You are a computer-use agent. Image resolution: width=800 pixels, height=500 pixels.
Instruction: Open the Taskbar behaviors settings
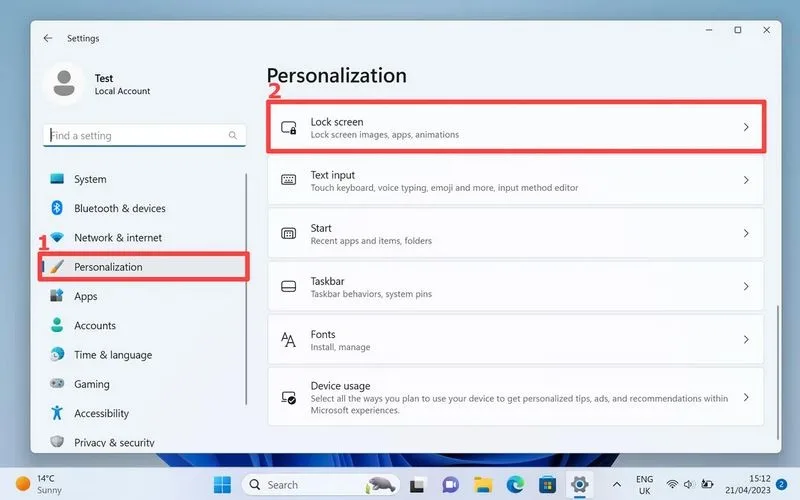tap(515, 286)
